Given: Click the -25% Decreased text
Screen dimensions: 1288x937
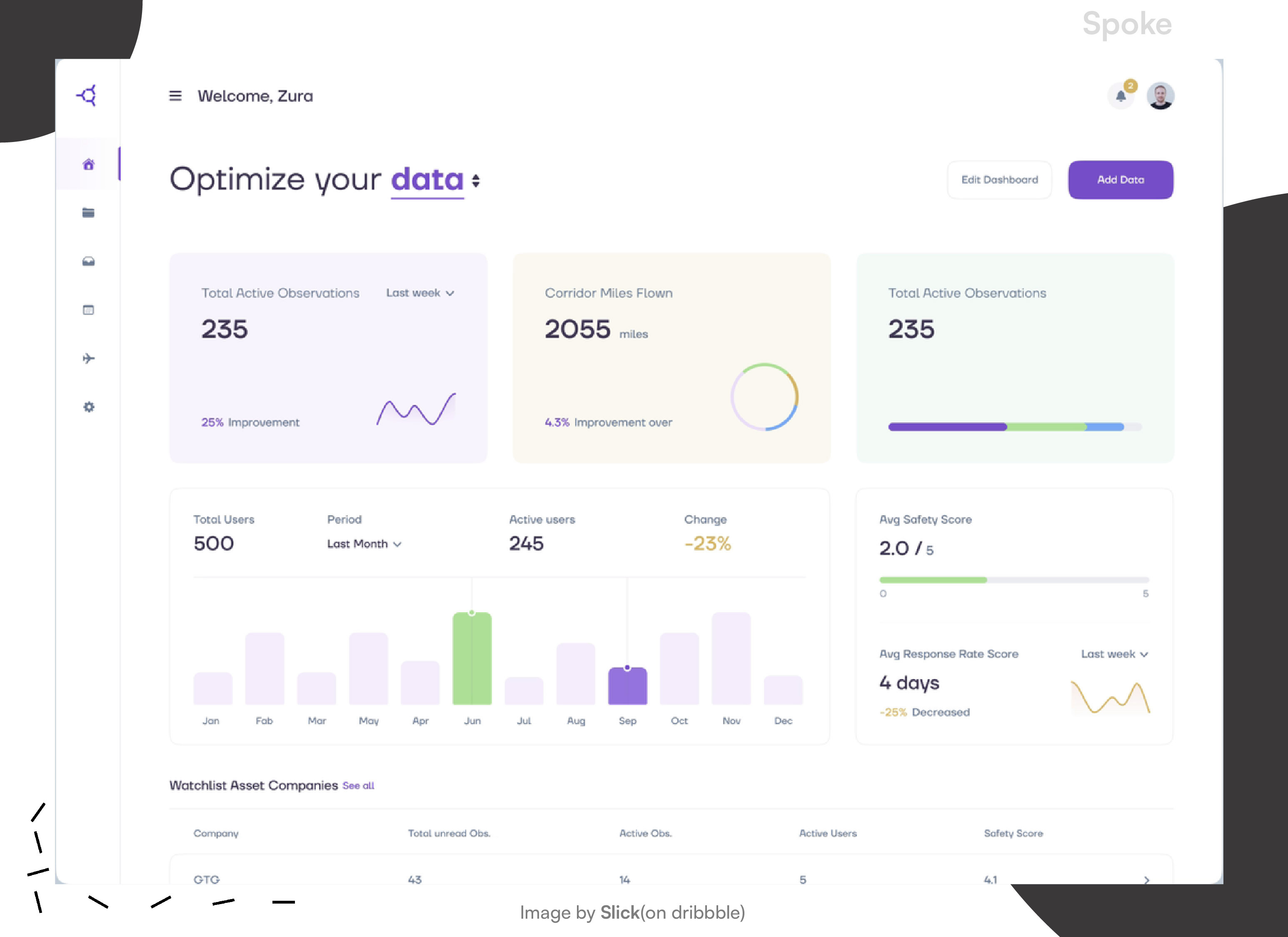Looking at the screenshot, I should (924, 712).
